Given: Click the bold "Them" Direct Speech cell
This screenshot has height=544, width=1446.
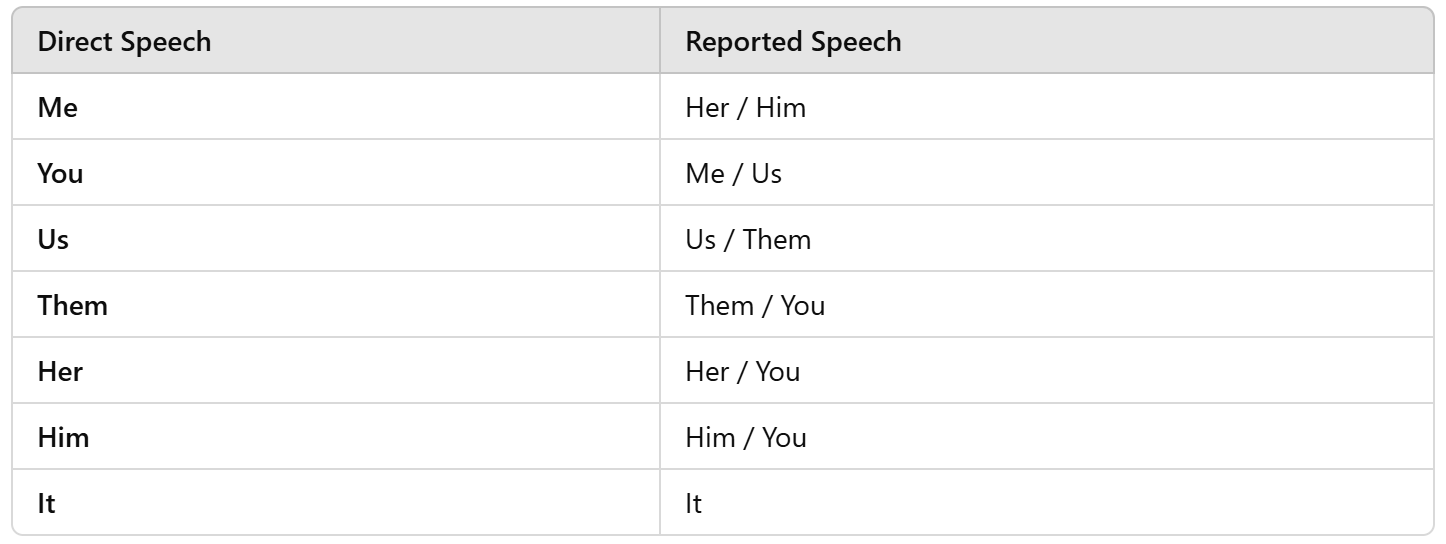Looking at the screenshot, I should pos(73,306).
